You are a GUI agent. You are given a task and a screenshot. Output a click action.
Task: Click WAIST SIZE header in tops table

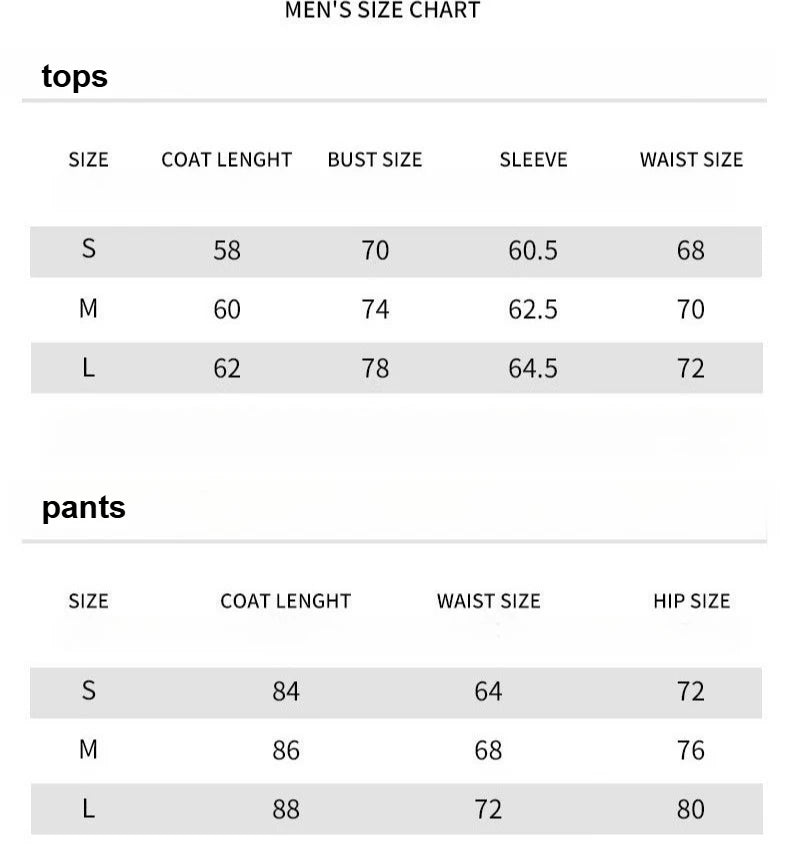[x=691, y=160]
